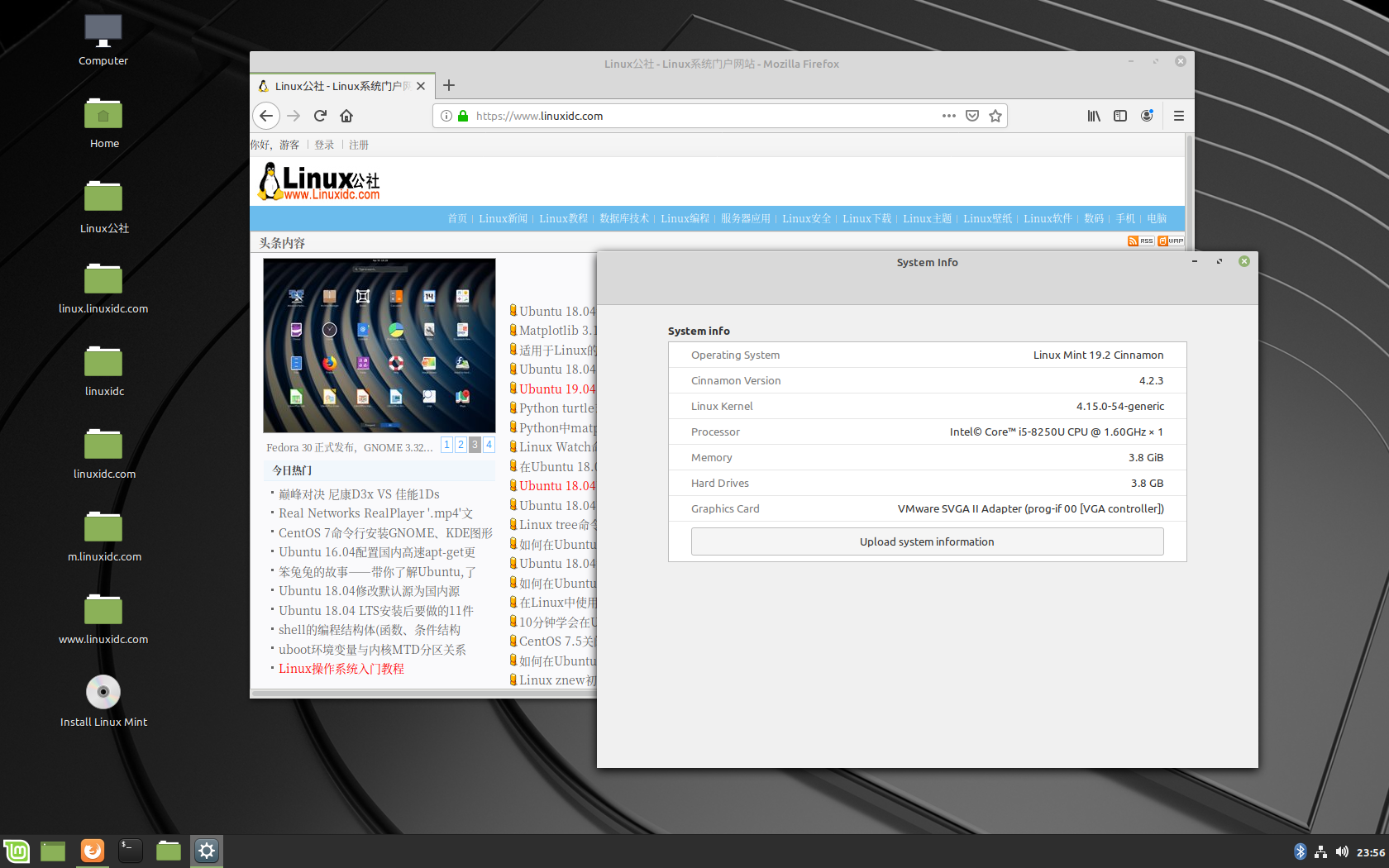Open 数据库技术 navigation item
The image size is (1389, 868).
624,218
